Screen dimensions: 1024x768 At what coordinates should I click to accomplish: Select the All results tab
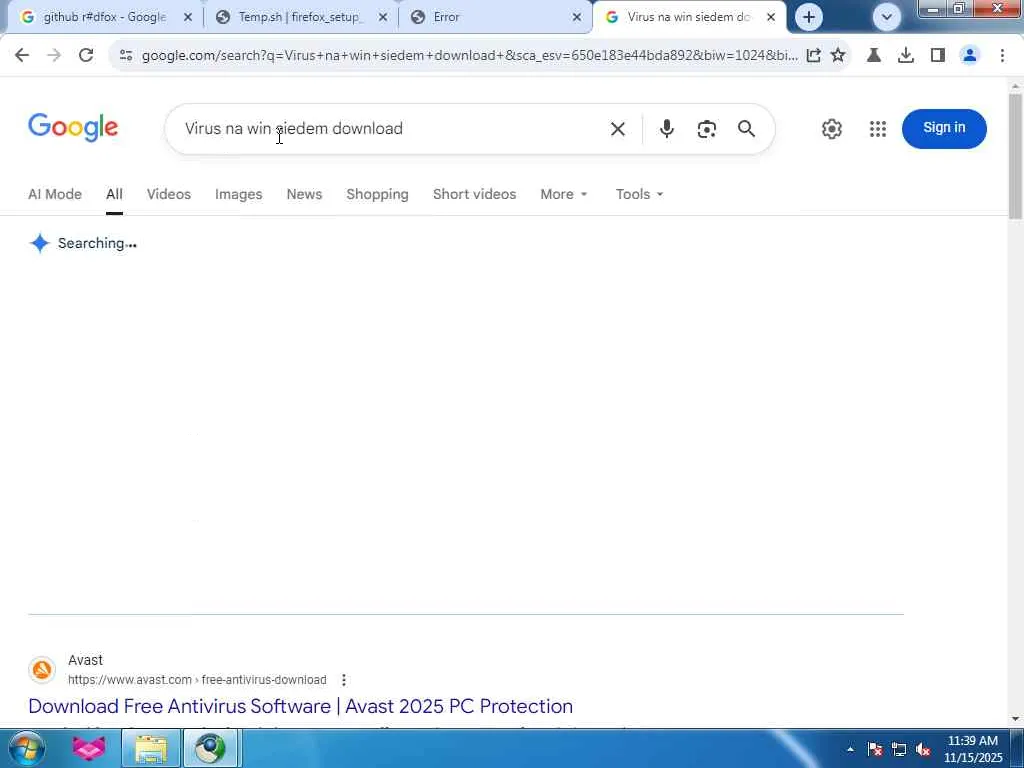click(x=114, y=194)
